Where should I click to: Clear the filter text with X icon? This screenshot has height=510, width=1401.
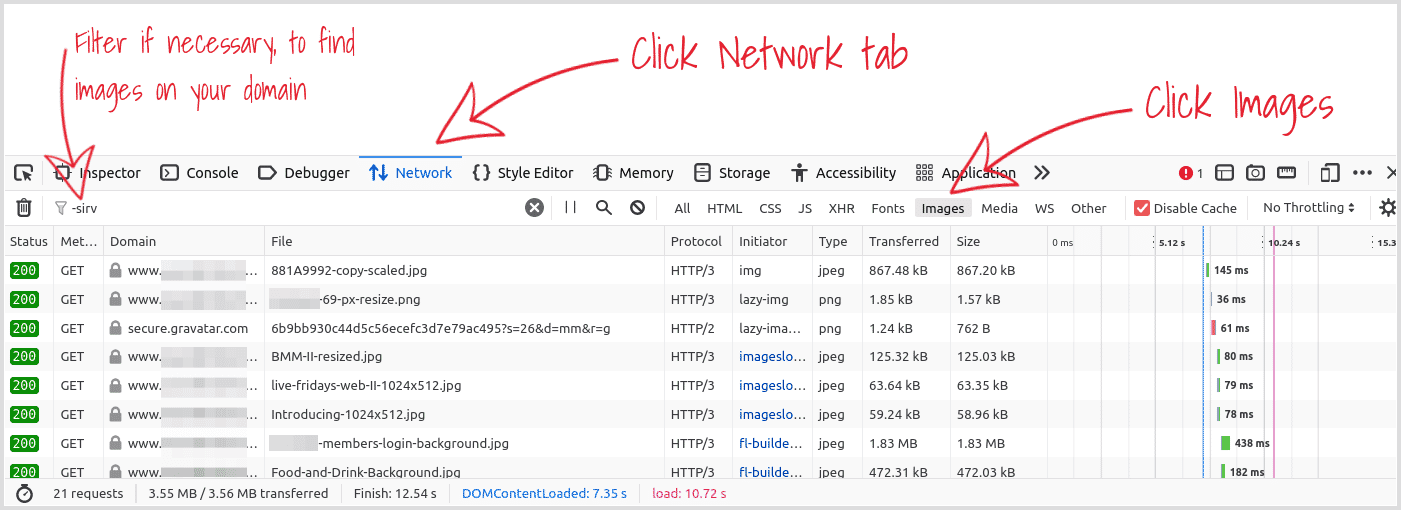coord(535,208)
